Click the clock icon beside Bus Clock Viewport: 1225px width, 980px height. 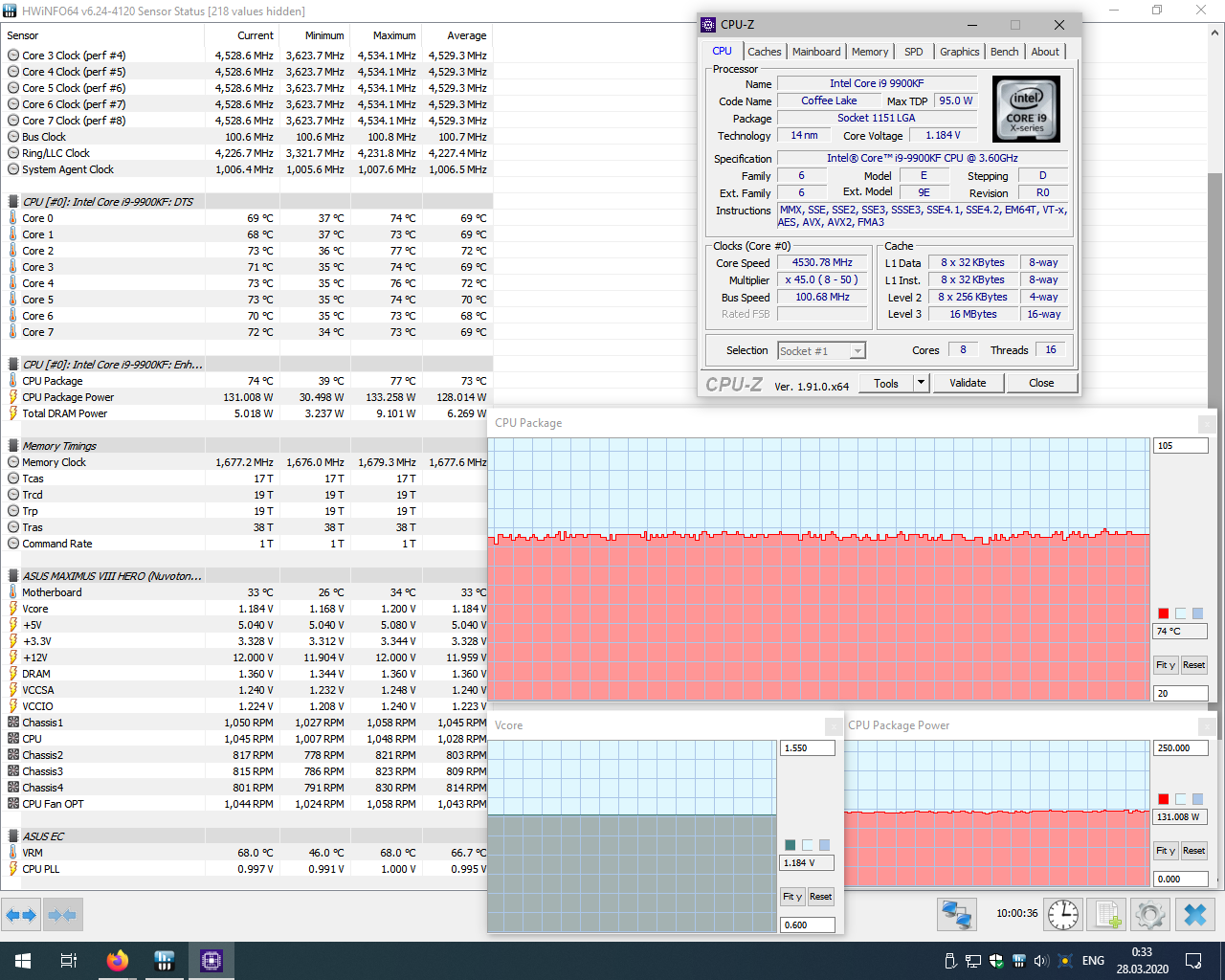(x=13, y=137)
